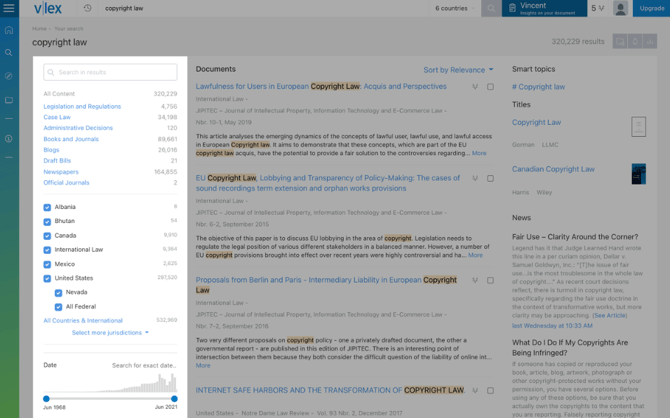Viewport: 670px width, 418px height.
Task: Click the circular icon below folder in sidebar
Action: tap(9, 139)
